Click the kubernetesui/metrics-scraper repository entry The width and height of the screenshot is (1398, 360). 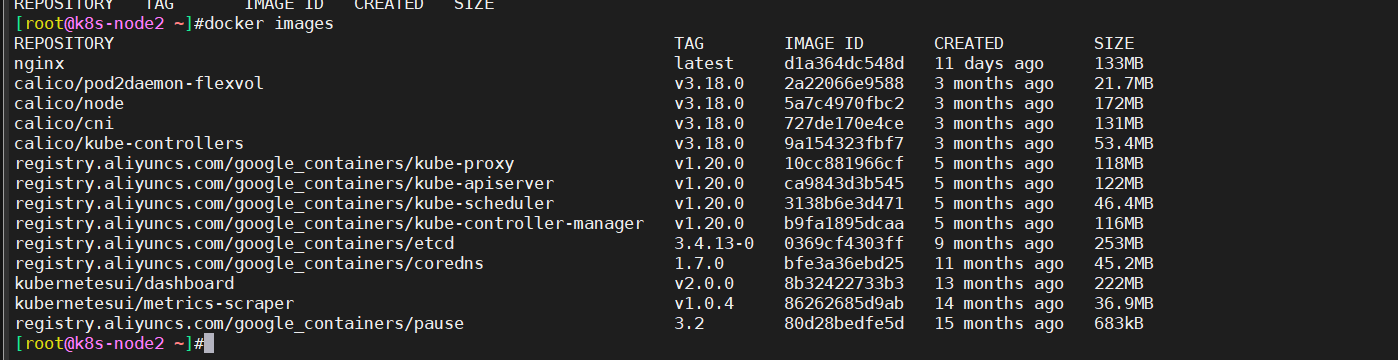[x=154, y=304]
